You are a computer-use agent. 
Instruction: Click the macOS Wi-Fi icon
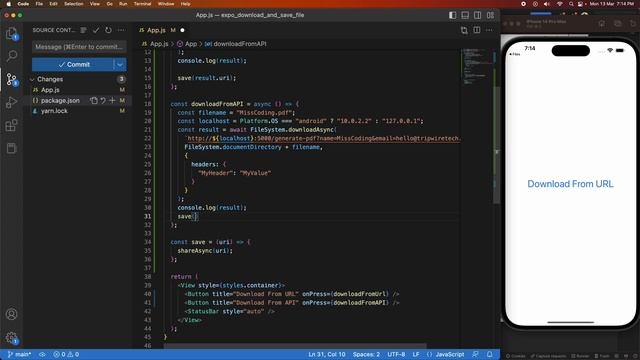pos(560,4)
